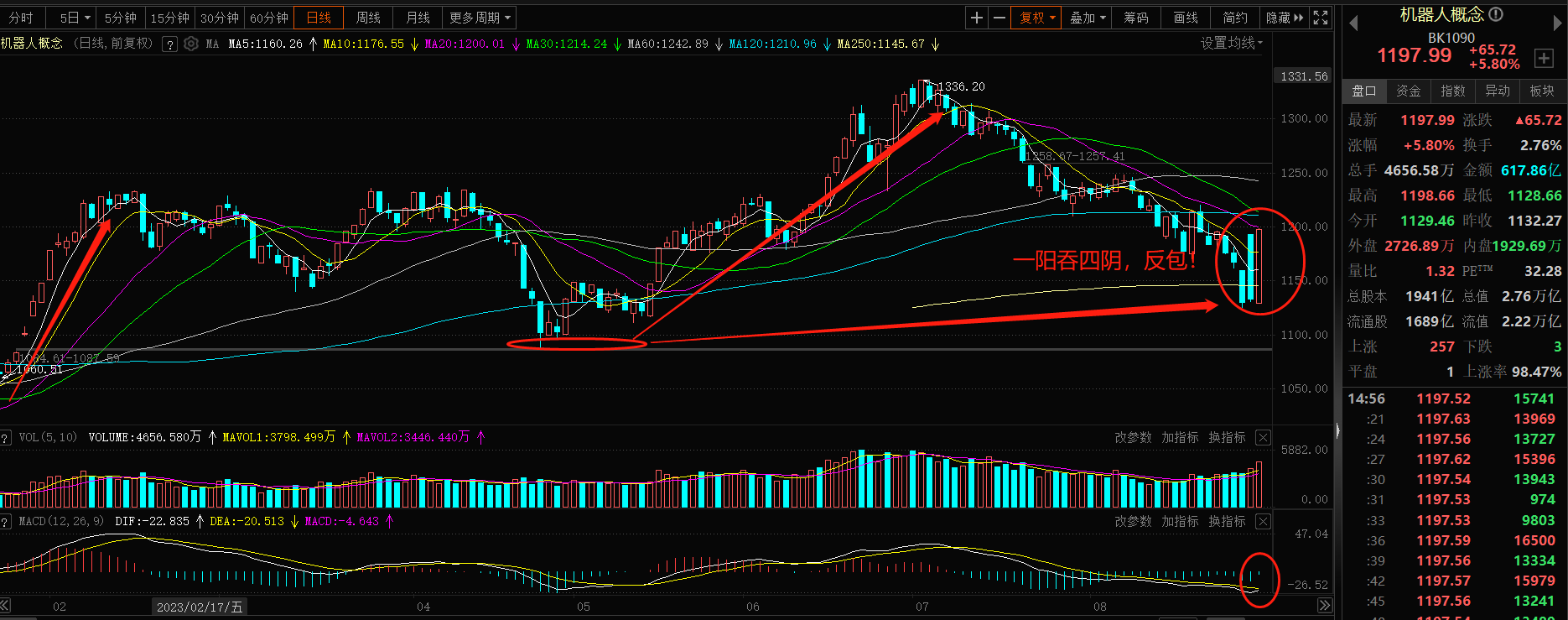1568x620 pixels.
Task: Click the VOLUME:4656.580万 readout
Action: tap(145, 437)
